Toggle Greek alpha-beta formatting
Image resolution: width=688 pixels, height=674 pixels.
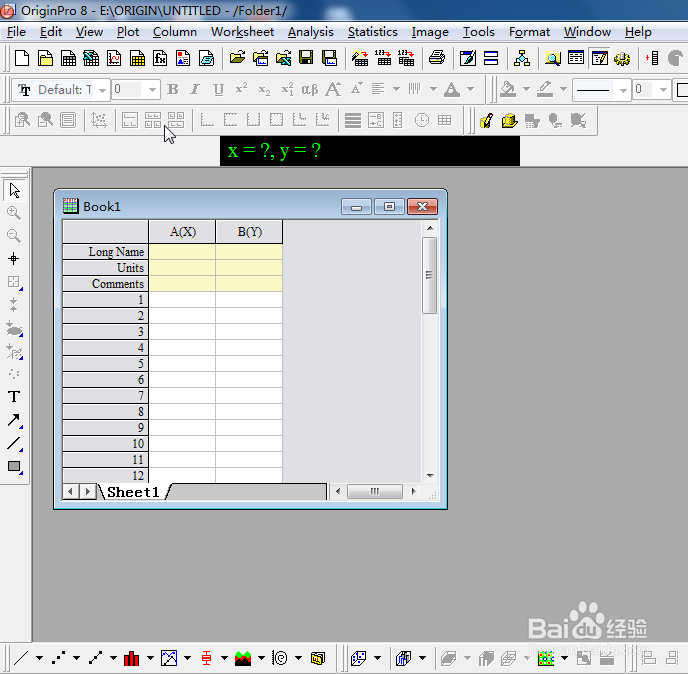[310, 90]
